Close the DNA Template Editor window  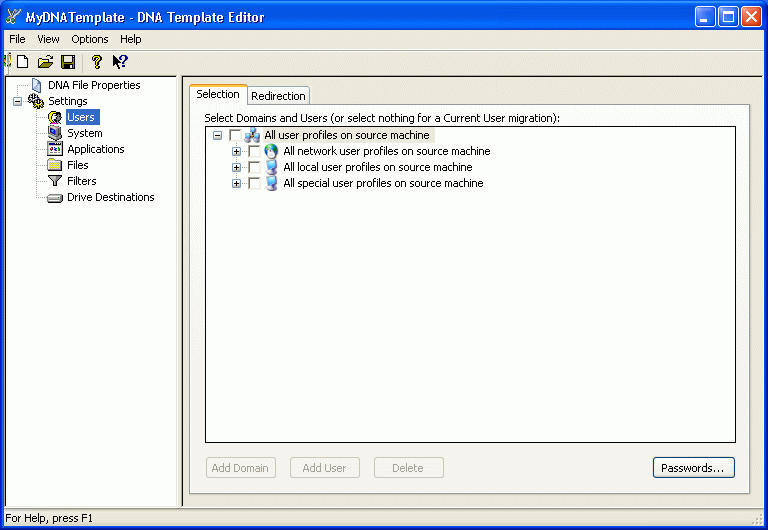[751, 17]
